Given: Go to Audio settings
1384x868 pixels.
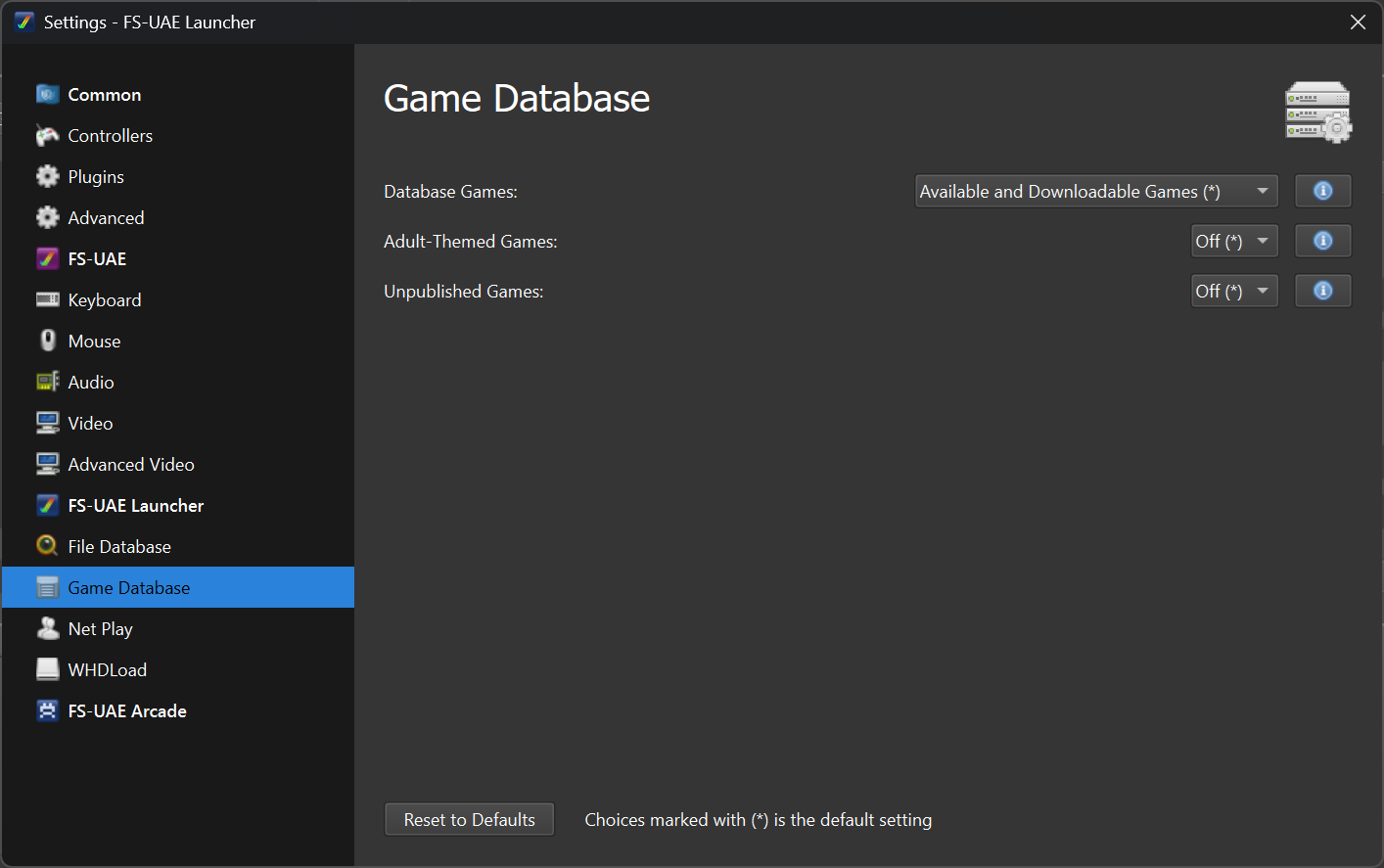Looking at the screenshot, I should (x=178, y=382).
